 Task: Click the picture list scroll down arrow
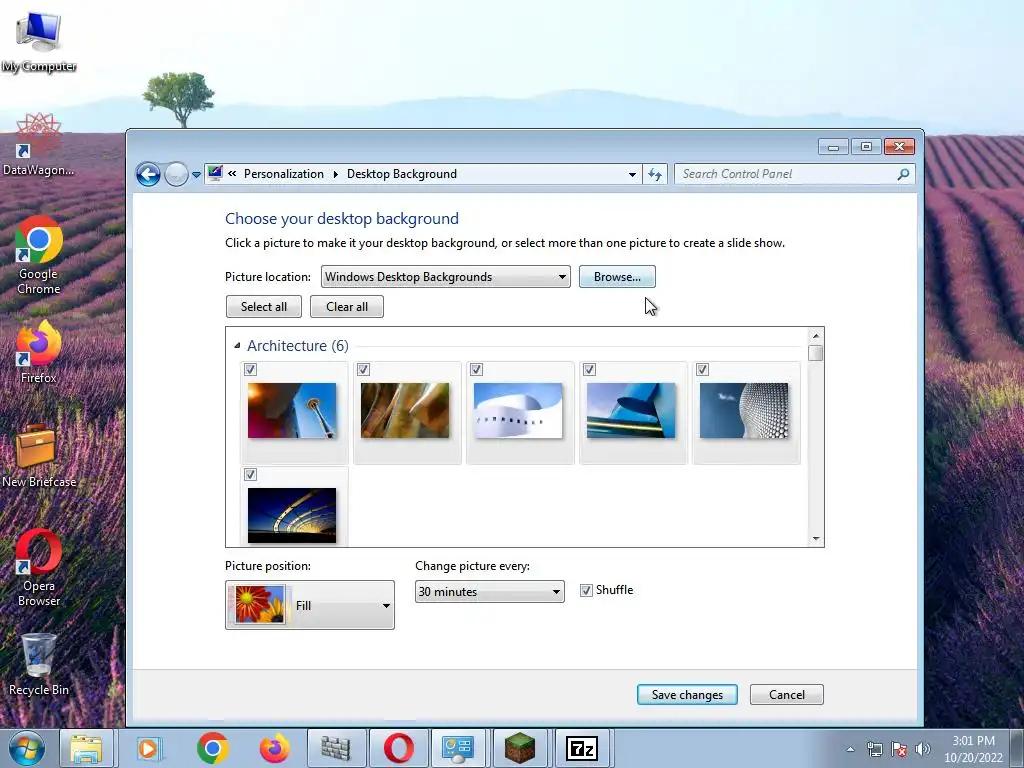click(x=816, y=539)
